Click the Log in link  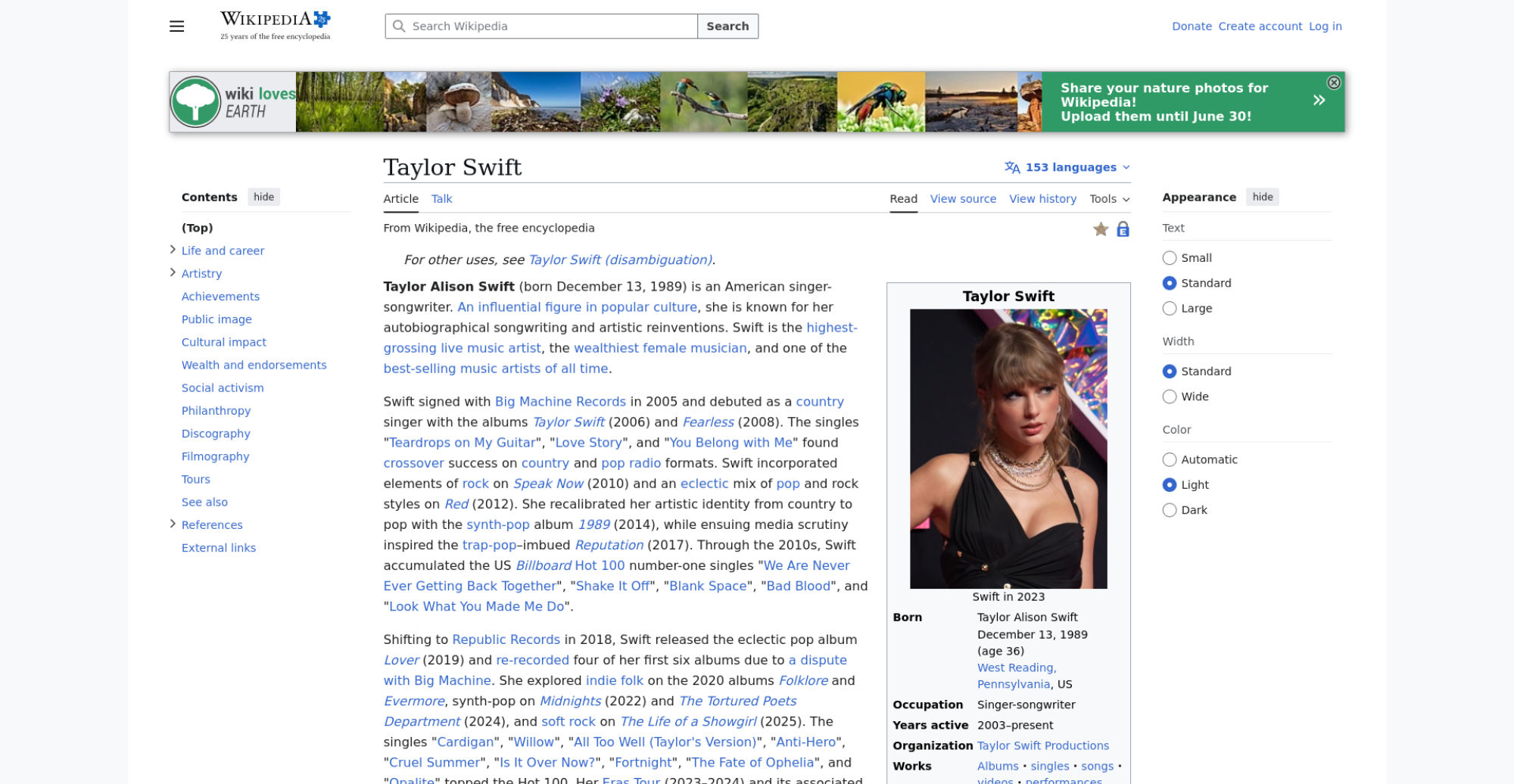click(x=1325, y=26)
